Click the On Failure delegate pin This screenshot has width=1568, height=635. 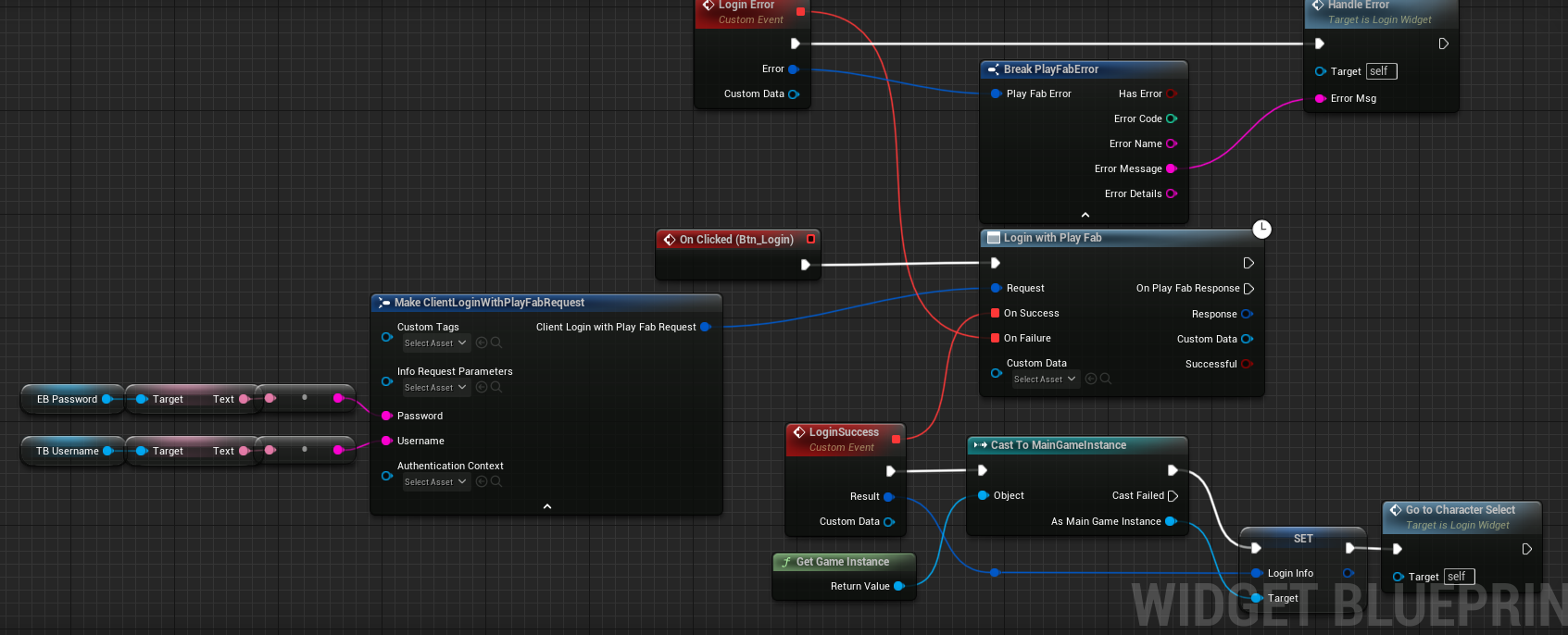tap(995, 338)
